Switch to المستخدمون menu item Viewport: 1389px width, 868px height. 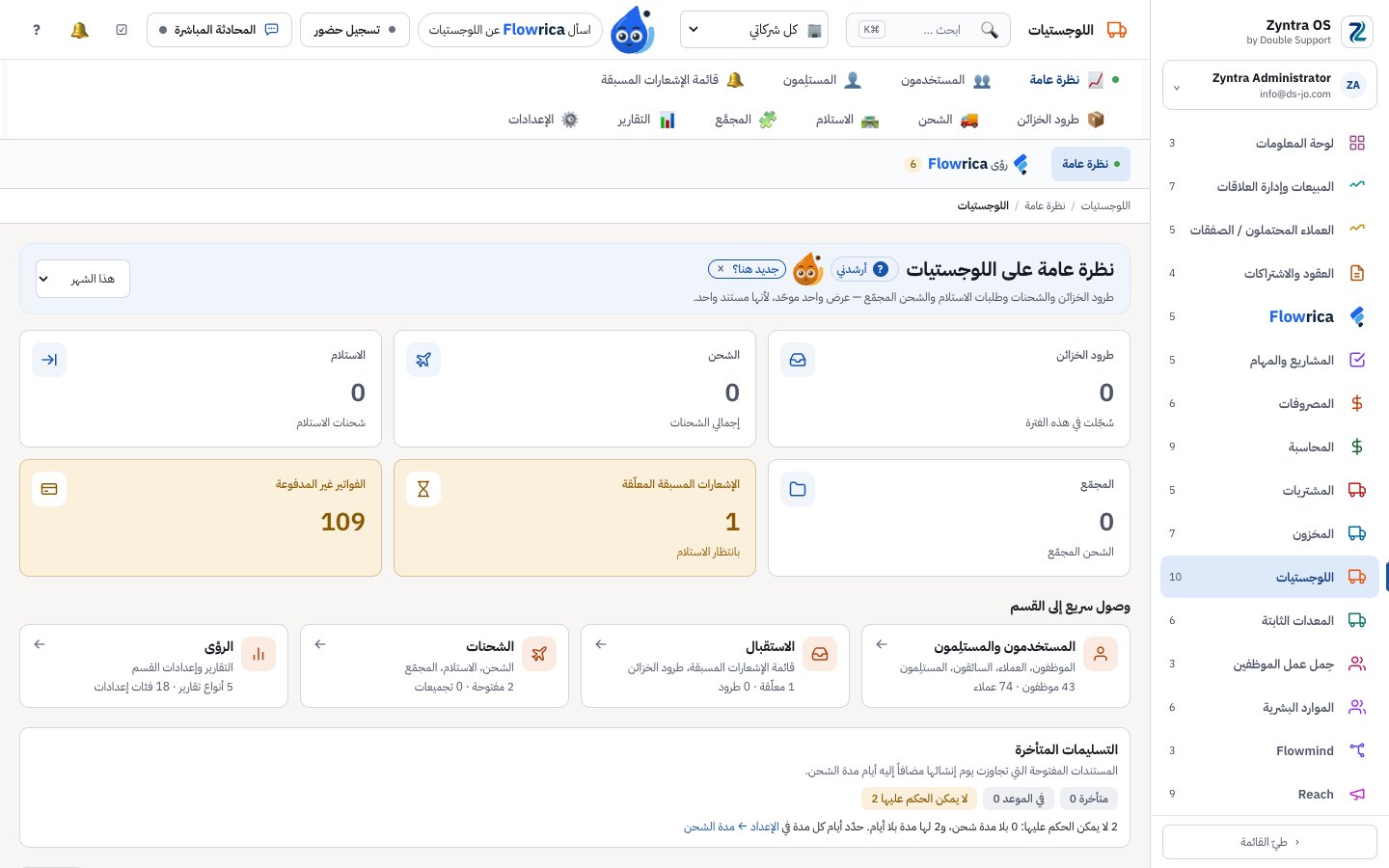pyautogui.click(x=945, y=80)
